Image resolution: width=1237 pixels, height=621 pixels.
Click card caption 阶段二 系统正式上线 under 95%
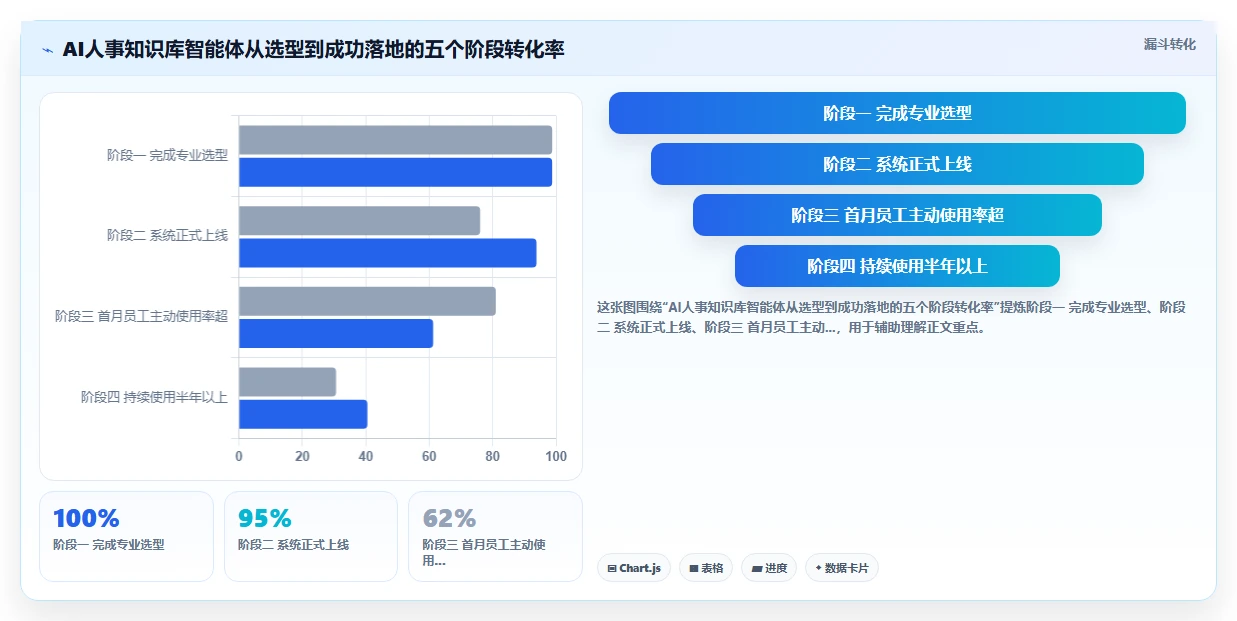click(x=293, y=545)
